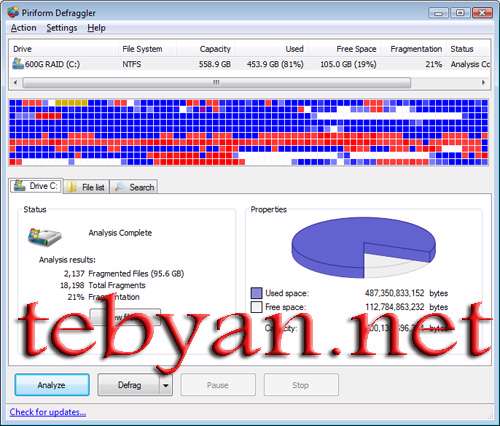
Task: Click the Analyze button
Action: (x=52, y=385)
